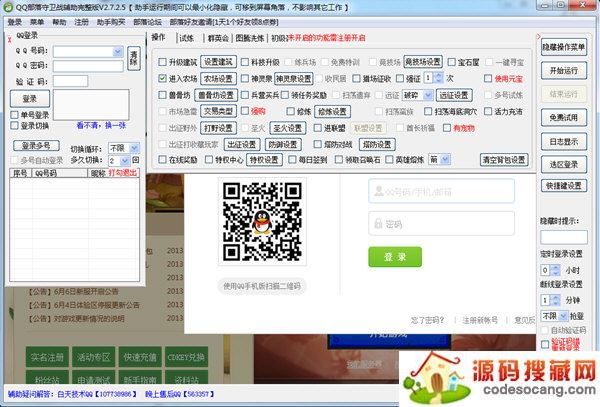This screenshot has width=600, height=407.
Task: Click the 登录多号 button
Action: click(36, 146)
